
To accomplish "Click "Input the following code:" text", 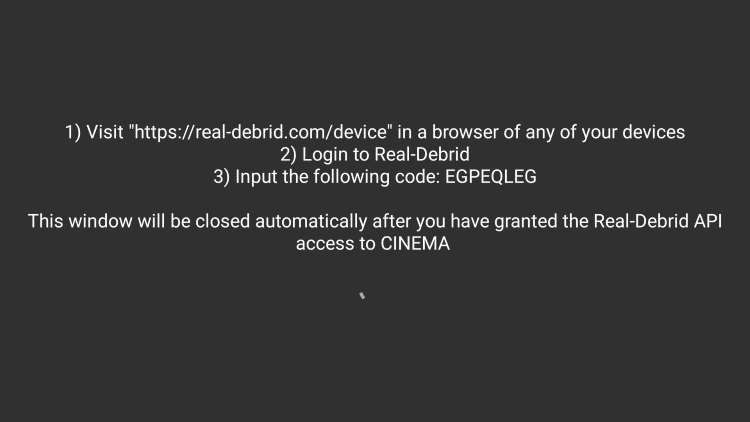I will tap(337, 177).
